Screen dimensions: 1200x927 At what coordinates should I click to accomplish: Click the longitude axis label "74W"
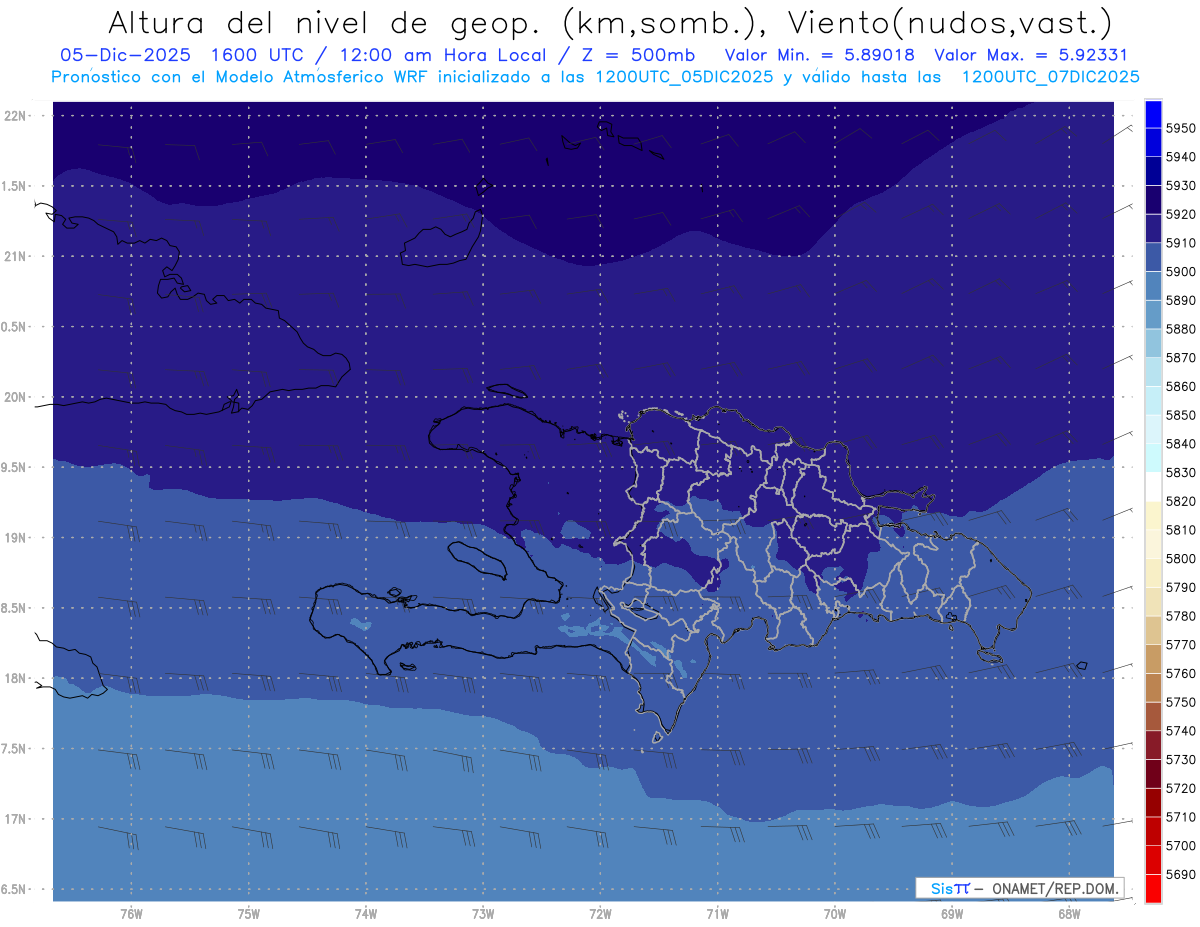tap(366, 914)
